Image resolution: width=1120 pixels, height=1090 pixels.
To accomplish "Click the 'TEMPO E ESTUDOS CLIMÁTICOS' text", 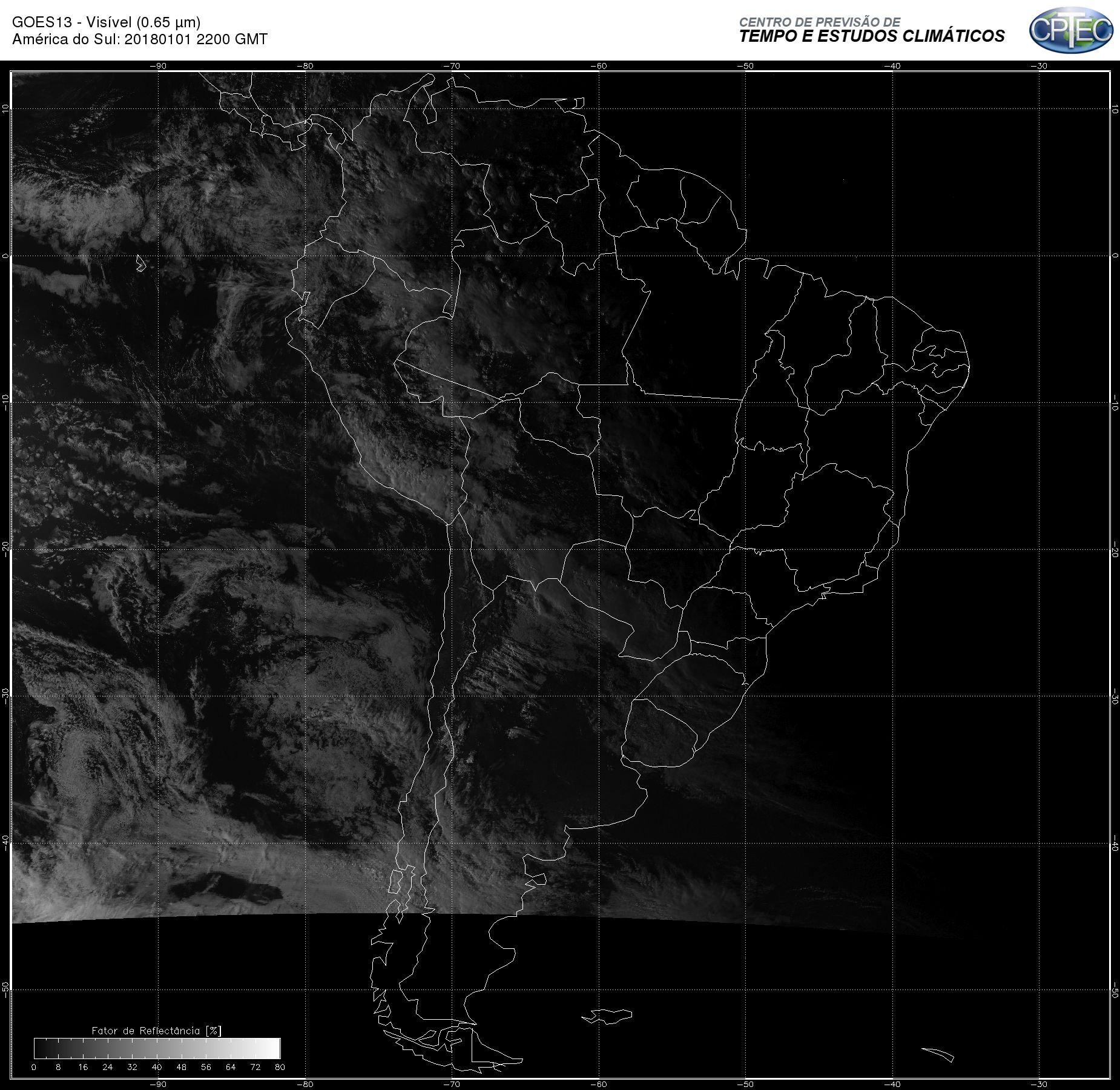I will [x=872, y=36].
